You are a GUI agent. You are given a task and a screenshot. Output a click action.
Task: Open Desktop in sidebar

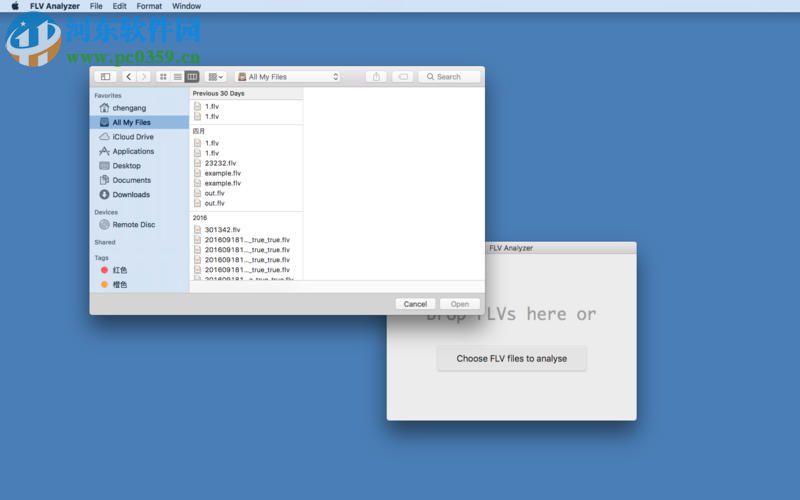click(139, 165)
